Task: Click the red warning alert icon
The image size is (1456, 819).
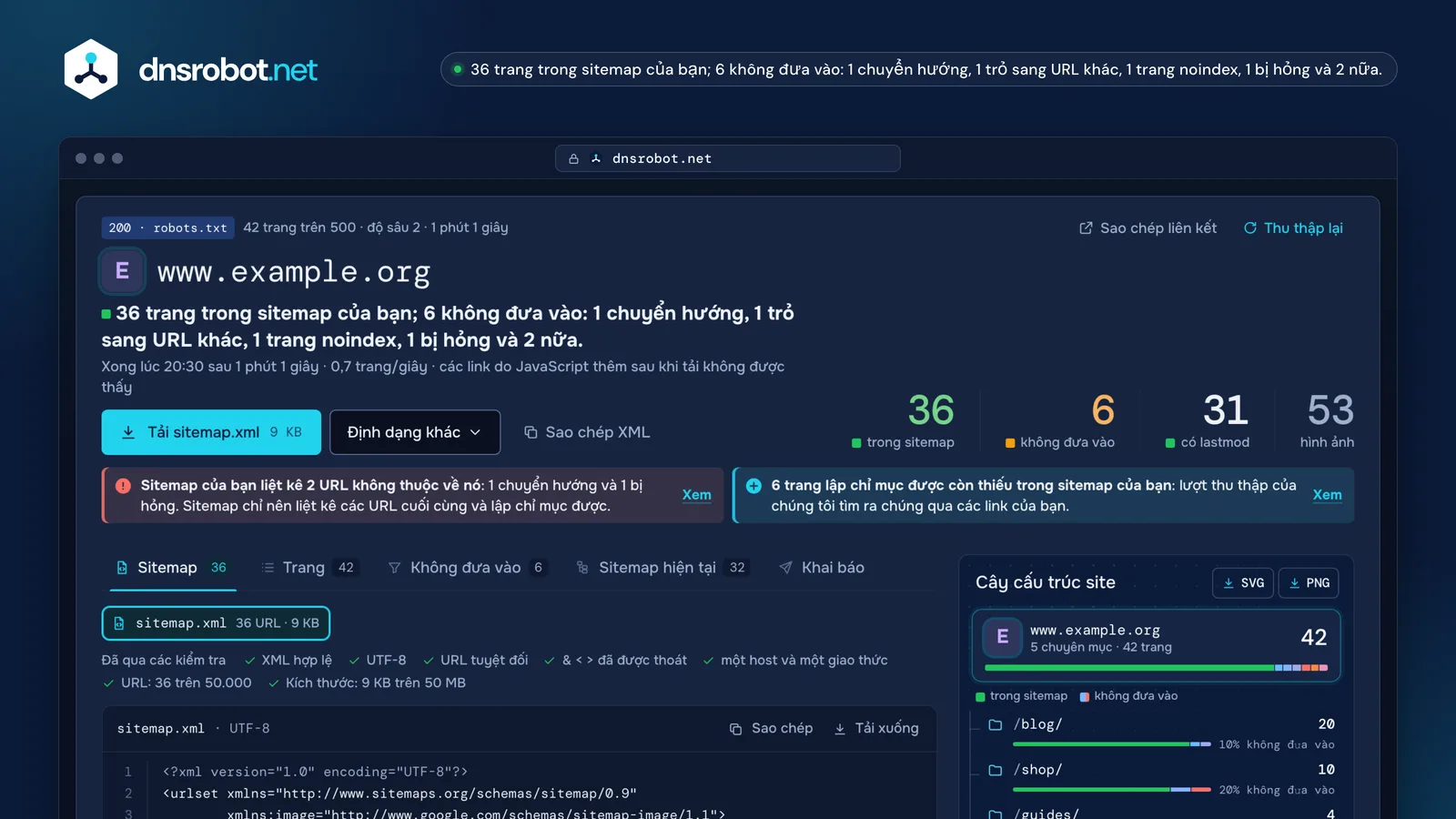Action: click(x=123, y=486)
